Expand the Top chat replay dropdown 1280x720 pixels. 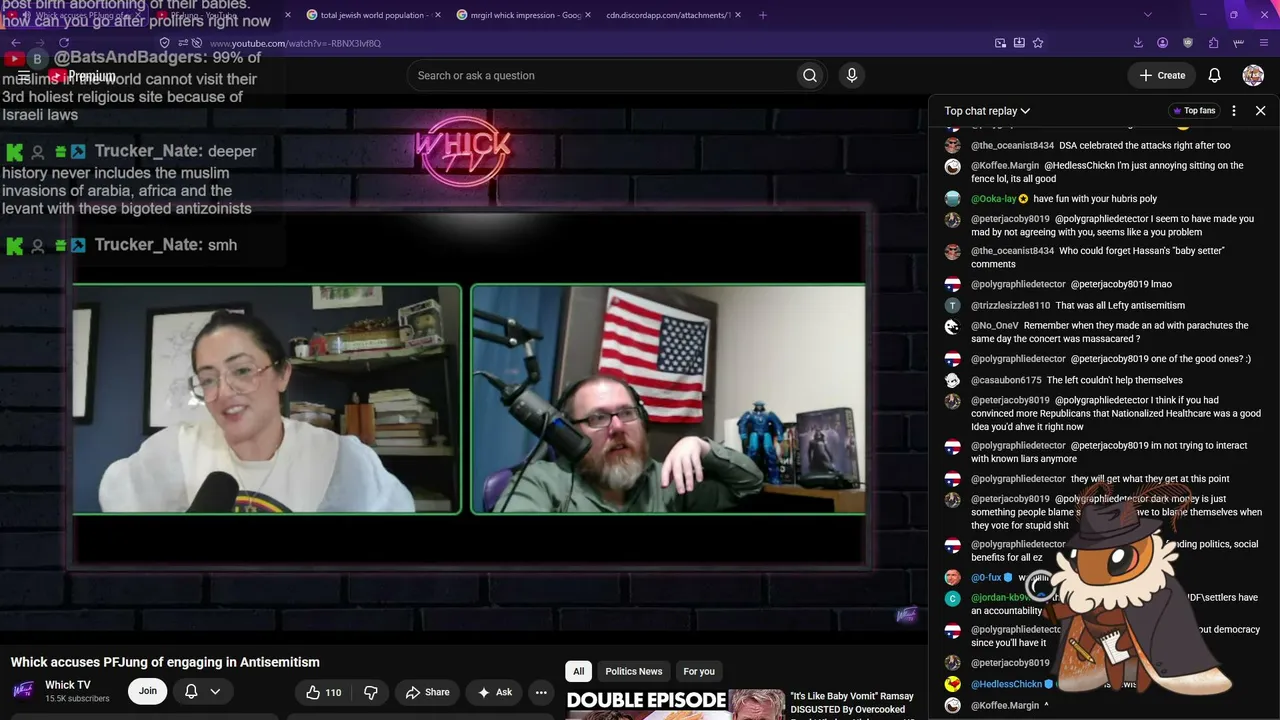coord(987,111)
